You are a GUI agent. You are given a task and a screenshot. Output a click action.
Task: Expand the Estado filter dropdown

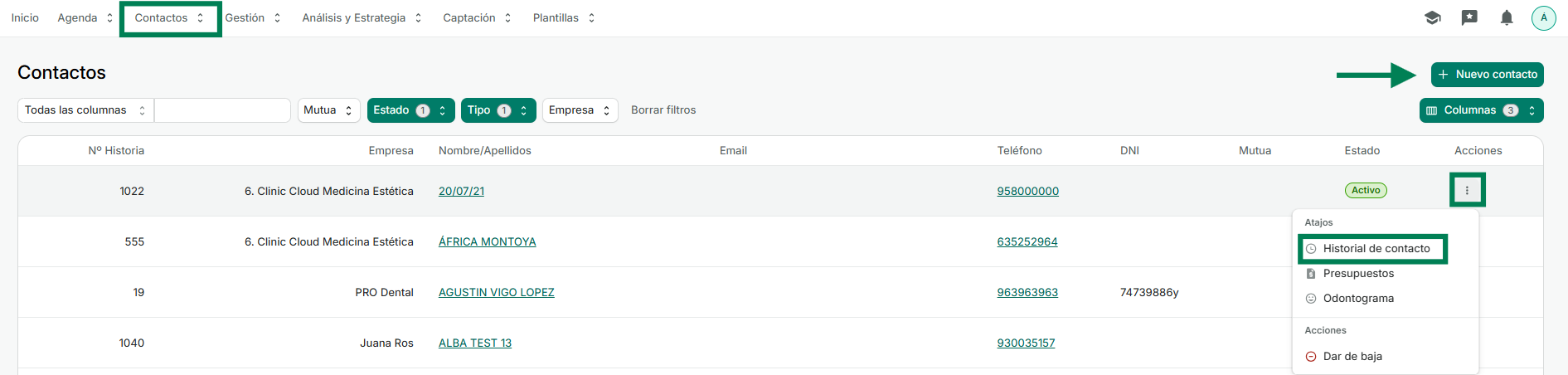click(410, 110)
